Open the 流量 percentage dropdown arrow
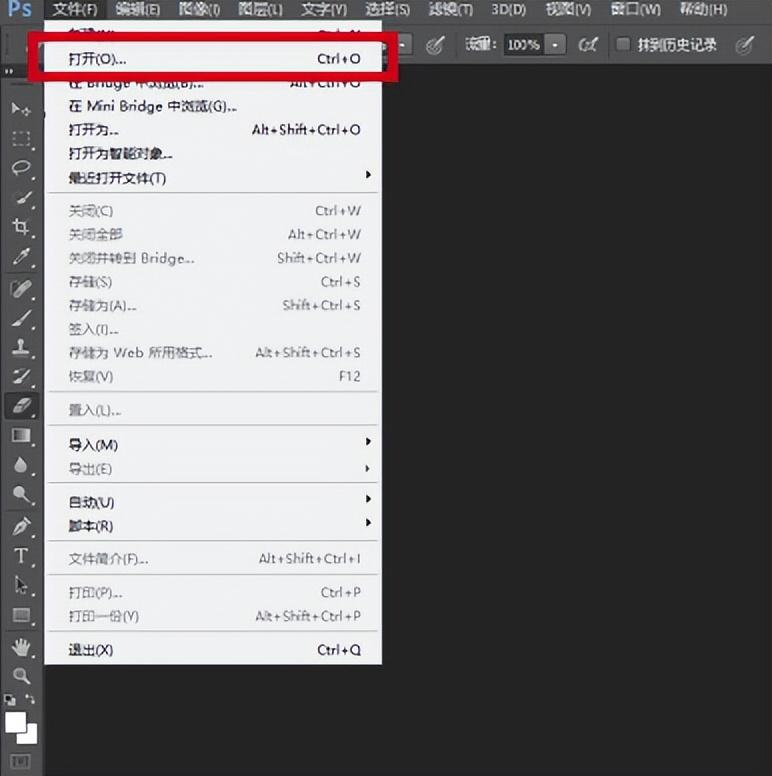Viewport: 772px width, 776px height. coord(555,45)
